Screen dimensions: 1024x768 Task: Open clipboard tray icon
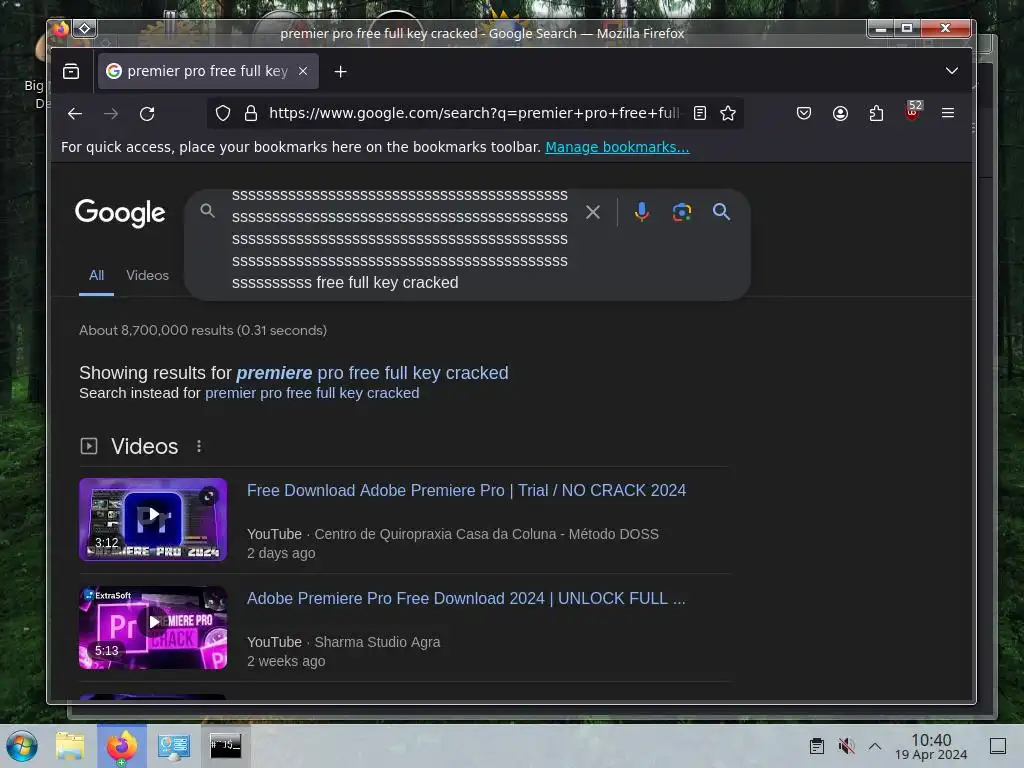coord(816,746)
